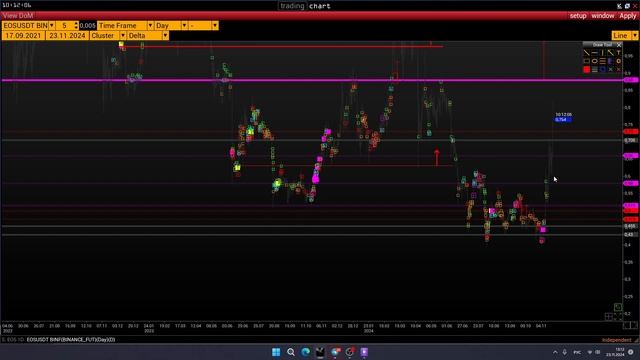
Task: Click the Apply button
Action: [x=628, y=16]
